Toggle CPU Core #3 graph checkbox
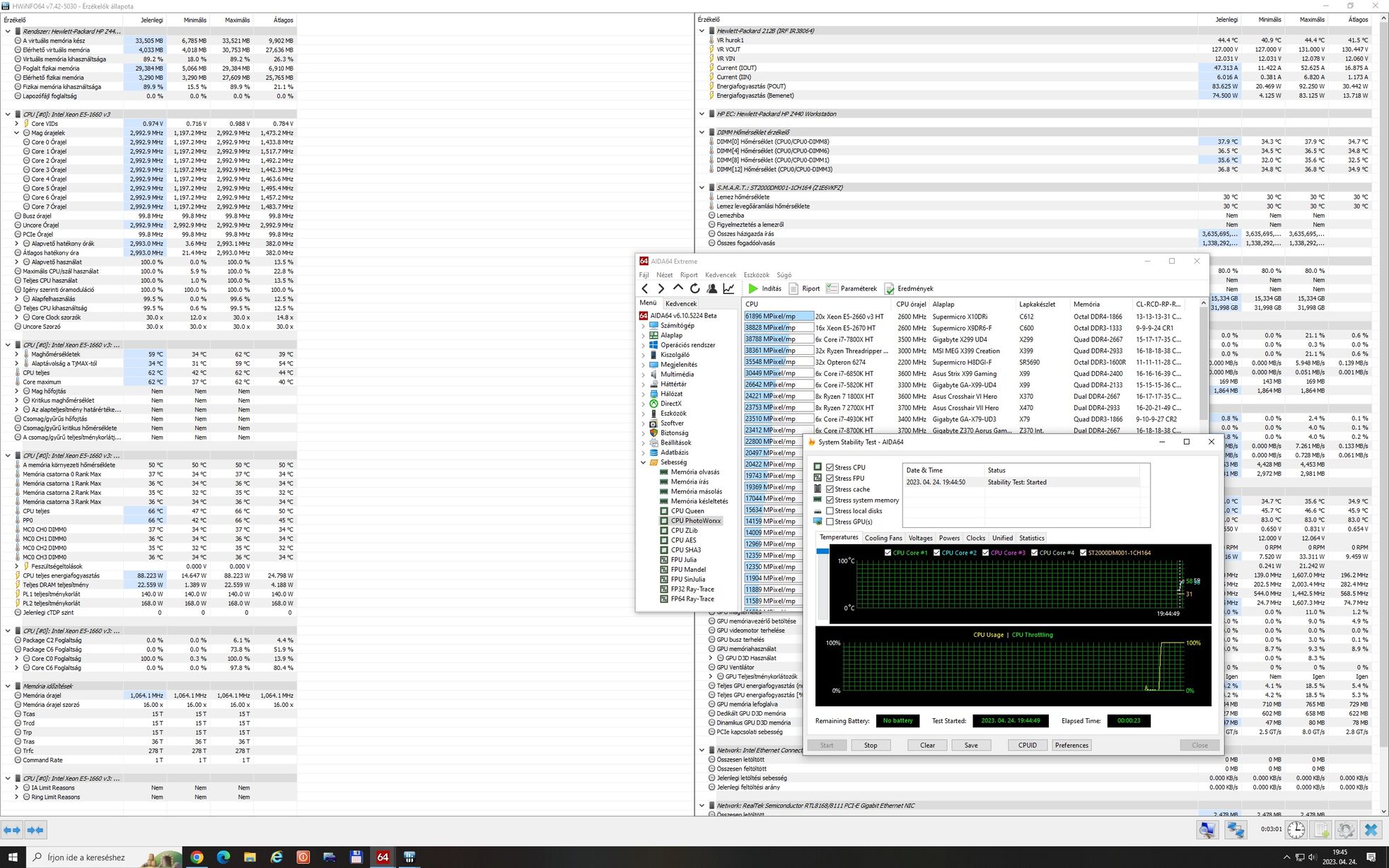 click(986, 553)
